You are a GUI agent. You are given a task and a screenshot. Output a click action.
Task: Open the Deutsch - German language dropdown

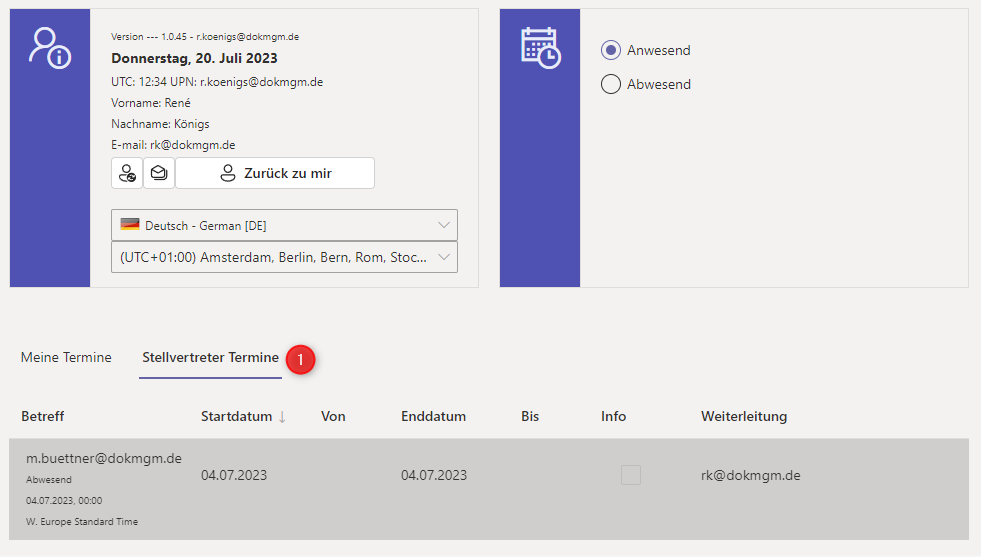coord(285,225)
